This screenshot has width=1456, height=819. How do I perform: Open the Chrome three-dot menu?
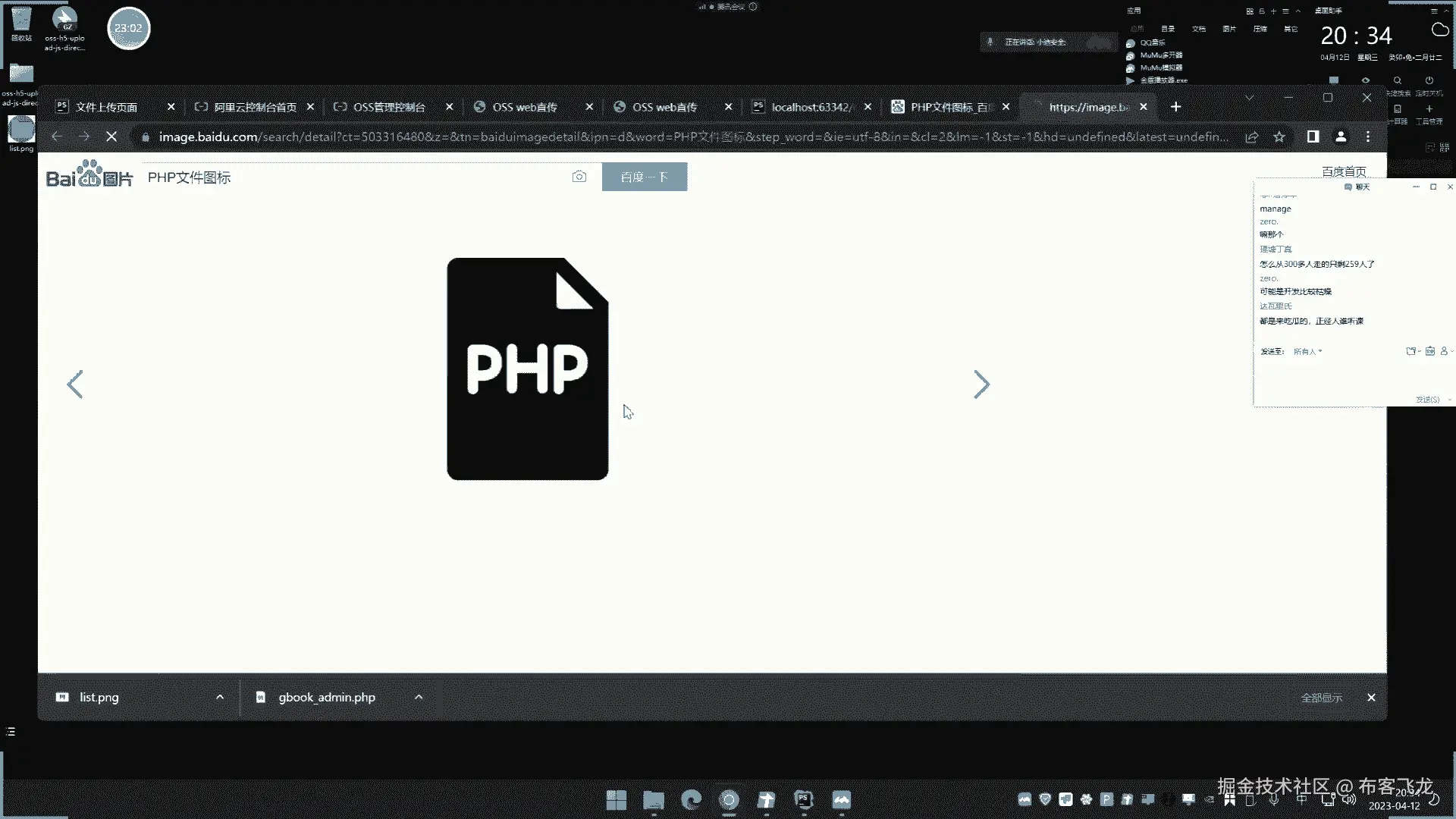(x=1368, y=136)
